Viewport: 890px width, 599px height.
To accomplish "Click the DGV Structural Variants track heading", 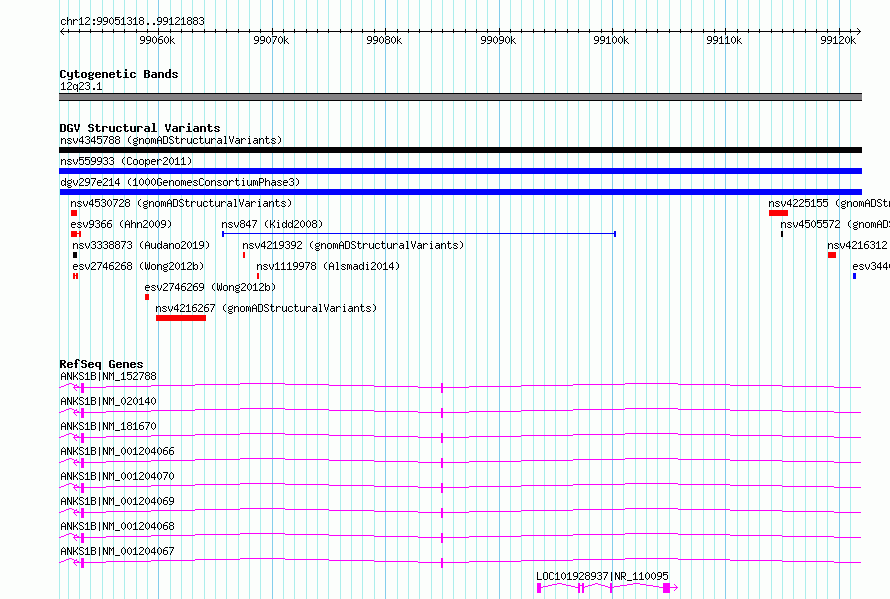I will (x=140, y=128).
